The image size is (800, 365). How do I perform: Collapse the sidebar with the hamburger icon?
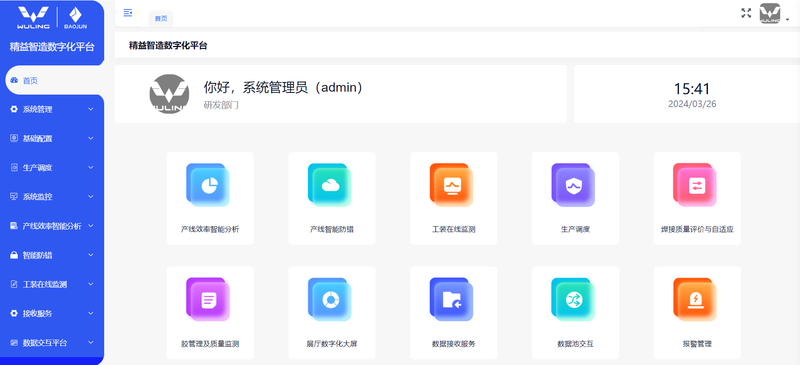point(128,13)
